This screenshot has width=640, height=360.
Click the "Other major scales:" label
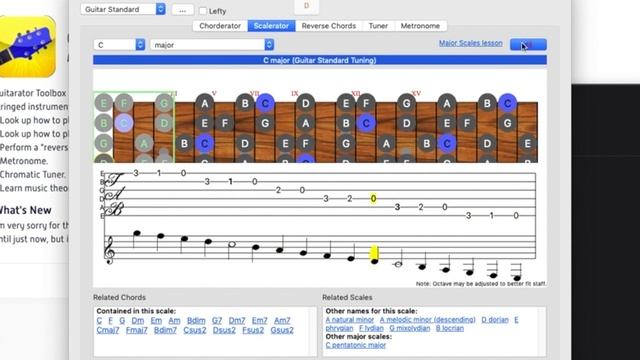click(x=358, y=336)
